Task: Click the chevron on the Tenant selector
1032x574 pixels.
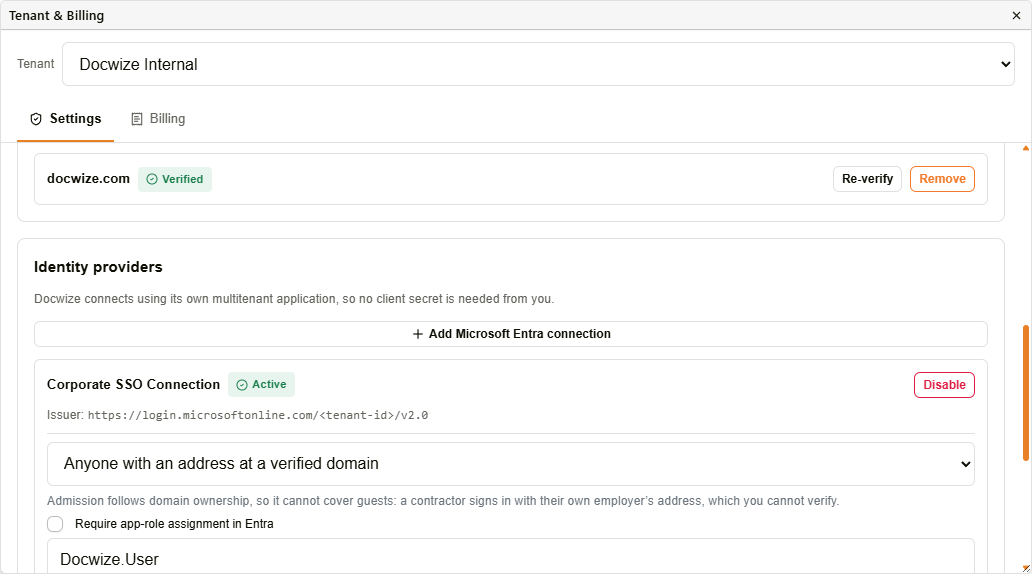Action: 1005,64
